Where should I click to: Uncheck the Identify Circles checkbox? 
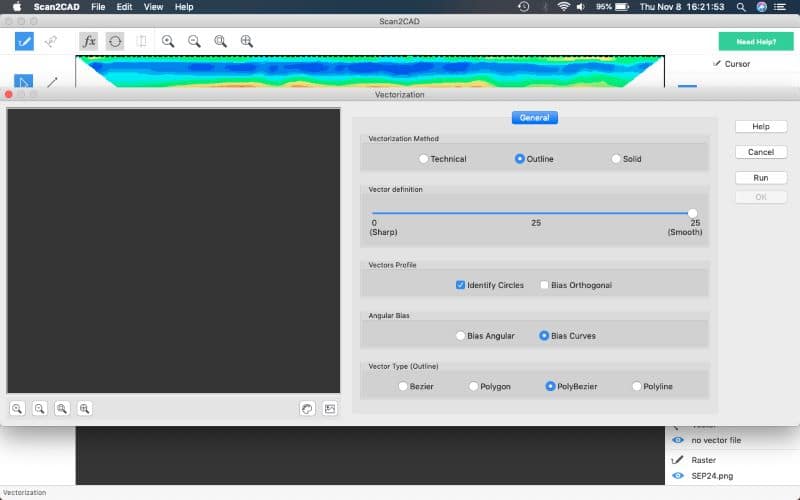pyautogui.click(x=460, y=285)
